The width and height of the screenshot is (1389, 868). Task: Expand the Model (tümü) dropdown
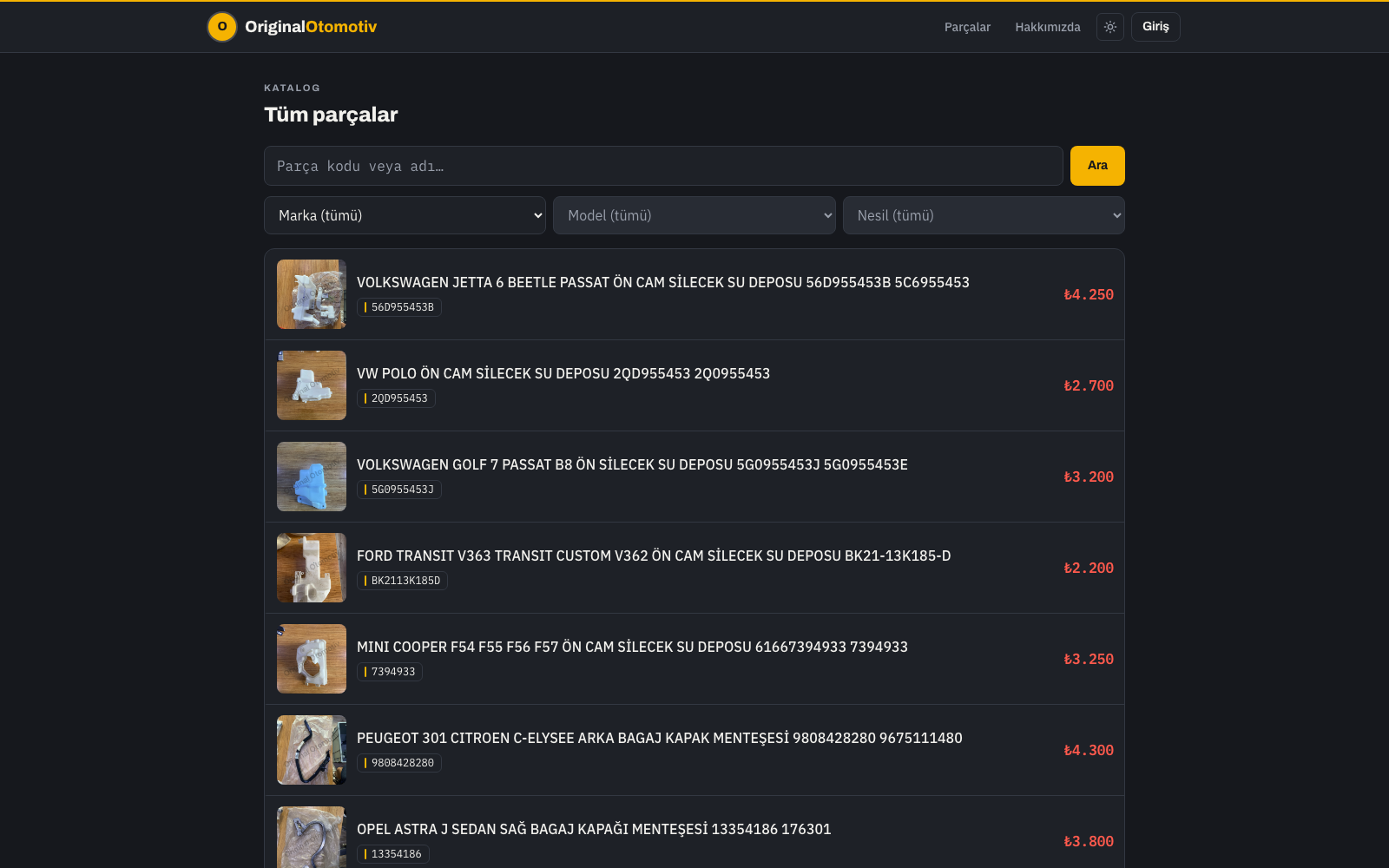click(694, 215)
